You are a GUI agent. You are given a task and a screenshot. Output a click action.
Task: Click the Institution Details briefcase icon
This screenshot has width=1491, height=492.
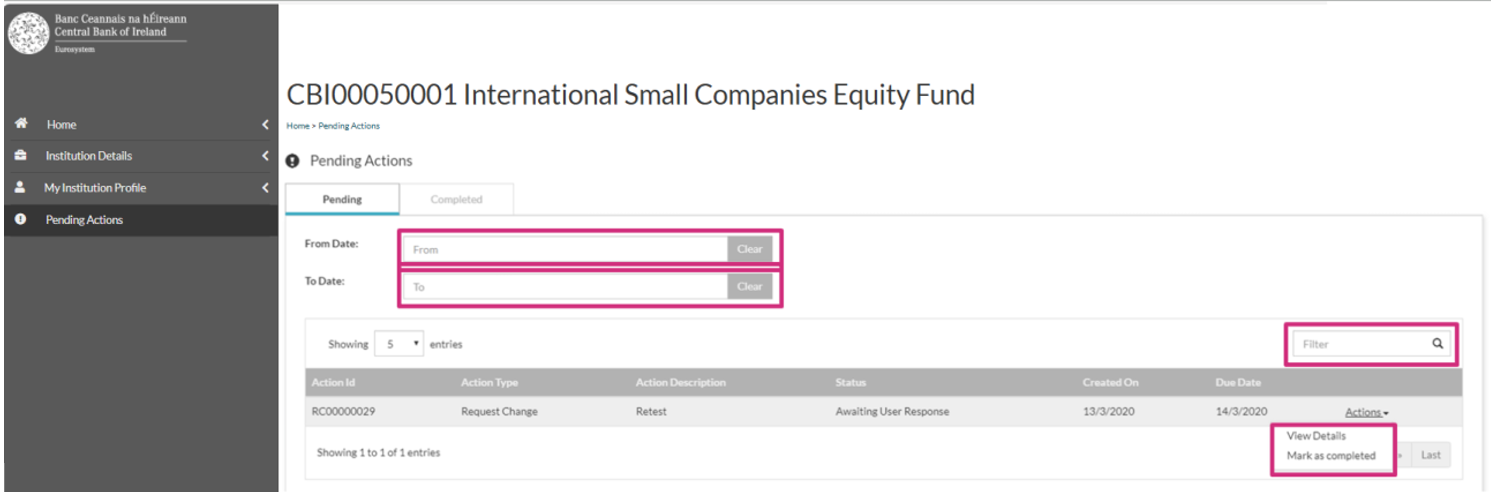coord(20,156)
